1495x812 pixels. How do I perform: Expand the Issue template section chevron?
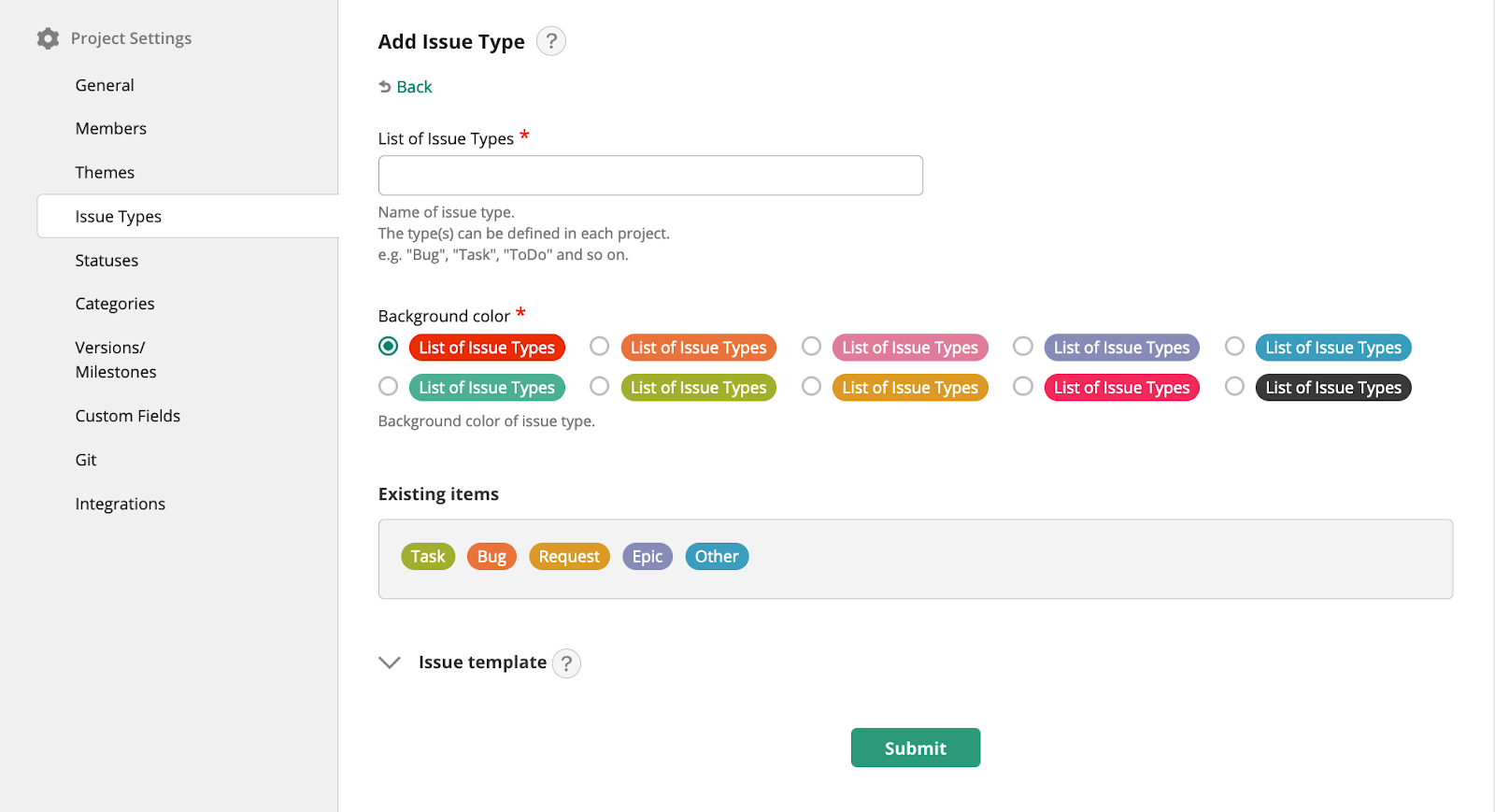pyautogui.click(x=390, y=662)
